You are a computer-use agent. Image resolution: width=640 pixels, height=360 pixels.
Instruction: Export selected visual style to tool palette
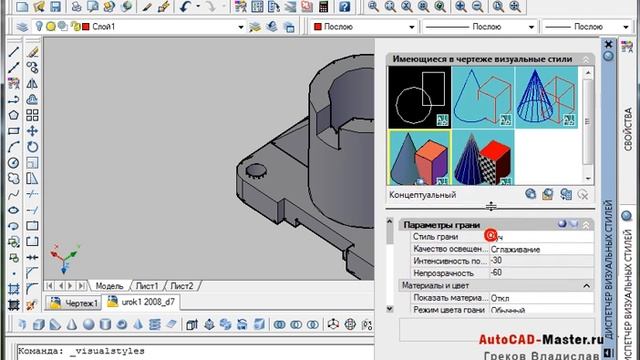coord(566,194)
